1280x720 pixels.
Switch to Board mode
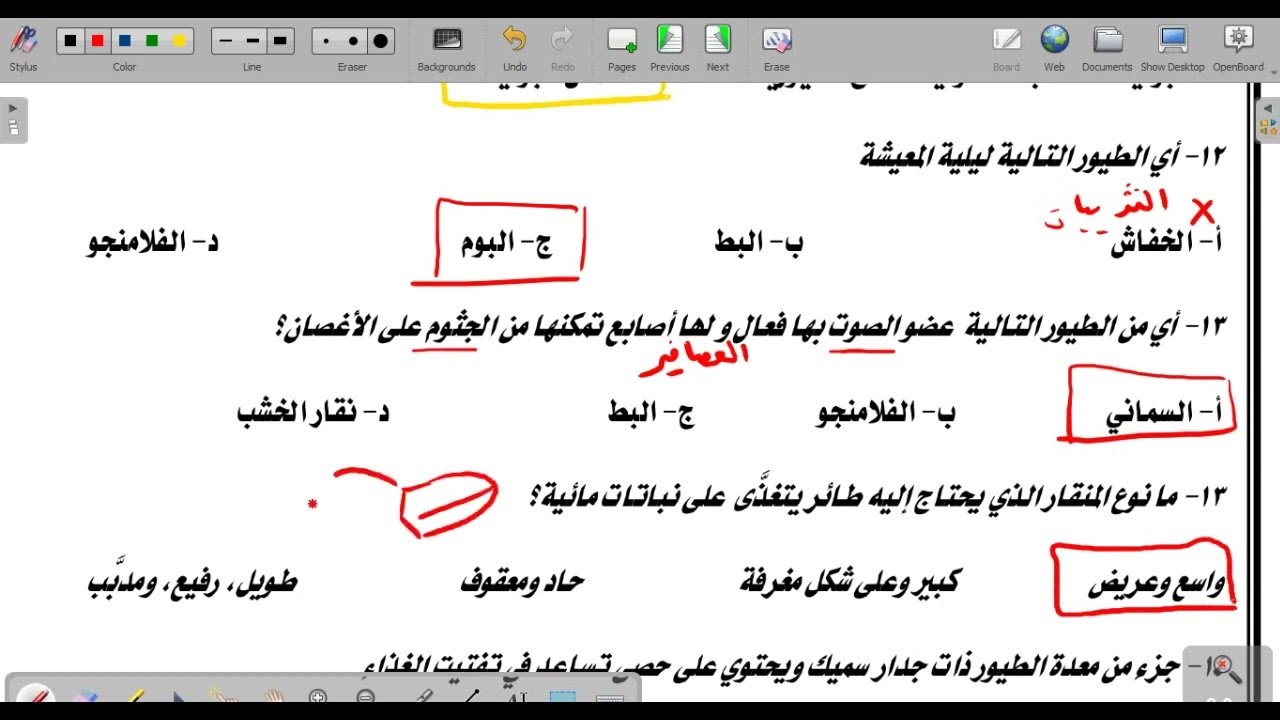click(1006, 48)
